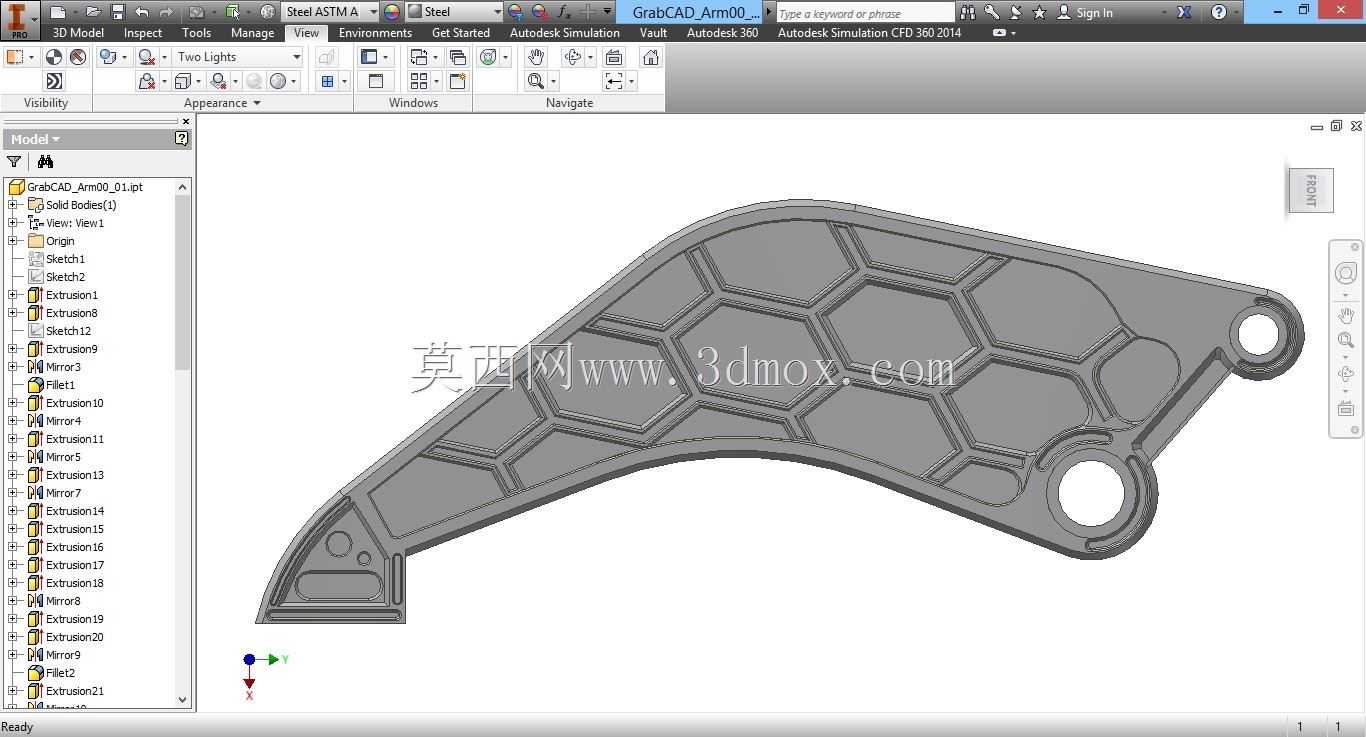Click the Look At icon in ribbon
The height and width of the screenshot is (737, 1366).
click(x=614, y=57)
